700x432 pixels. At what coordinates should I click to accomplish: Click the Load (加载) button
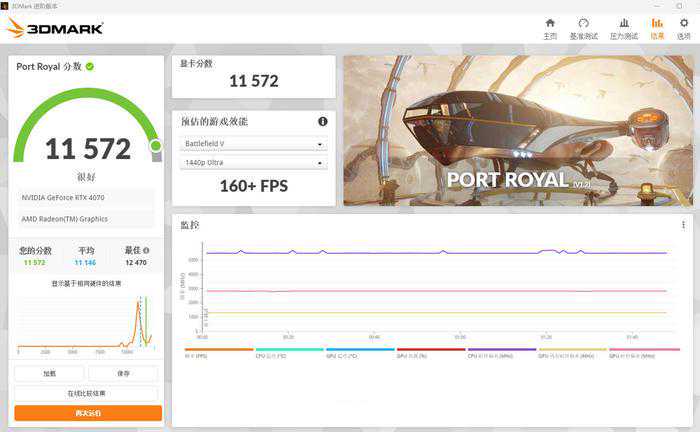49,374
